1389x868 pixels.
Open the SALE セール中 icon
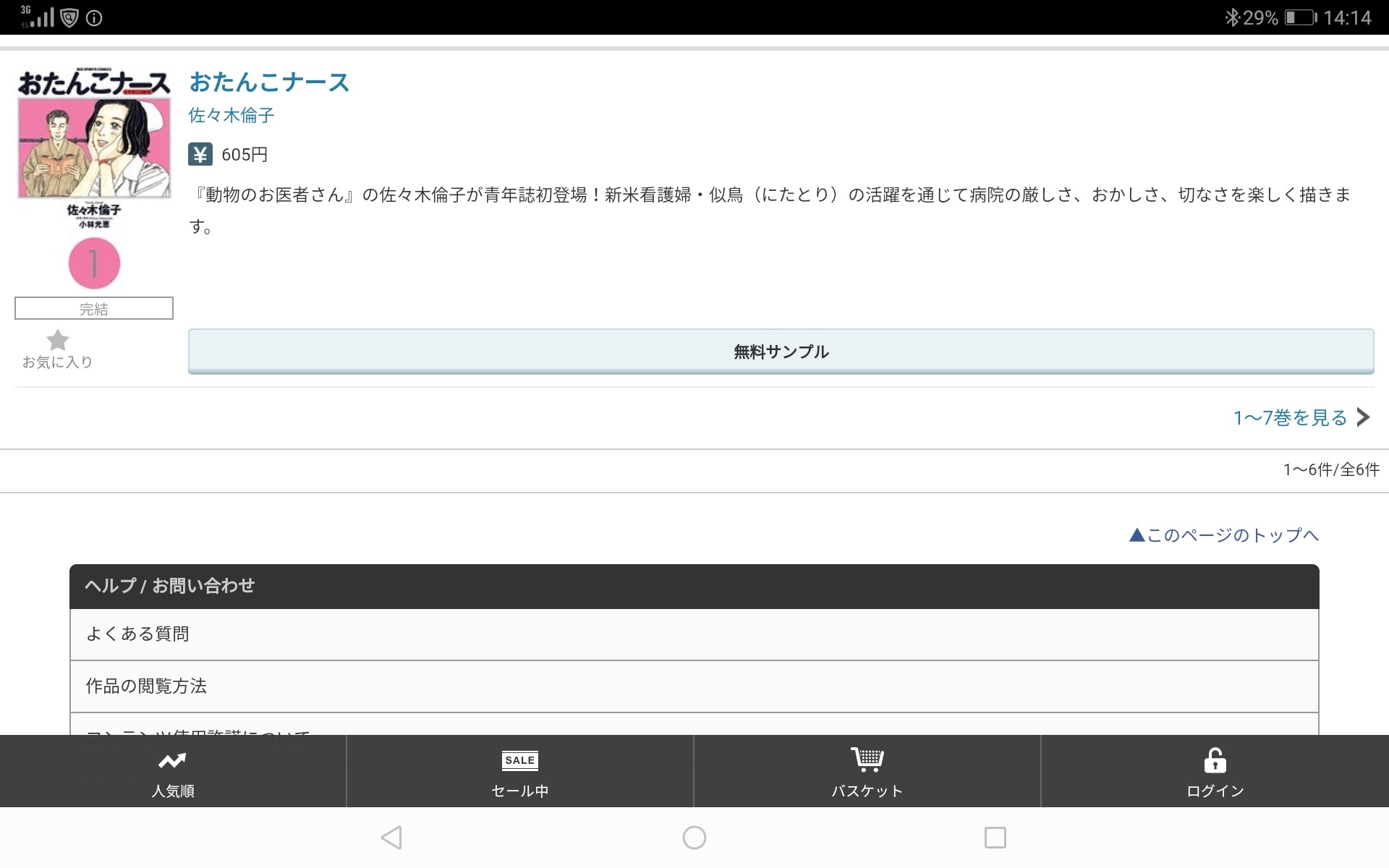pyautogui.click(x=519, y=761)
